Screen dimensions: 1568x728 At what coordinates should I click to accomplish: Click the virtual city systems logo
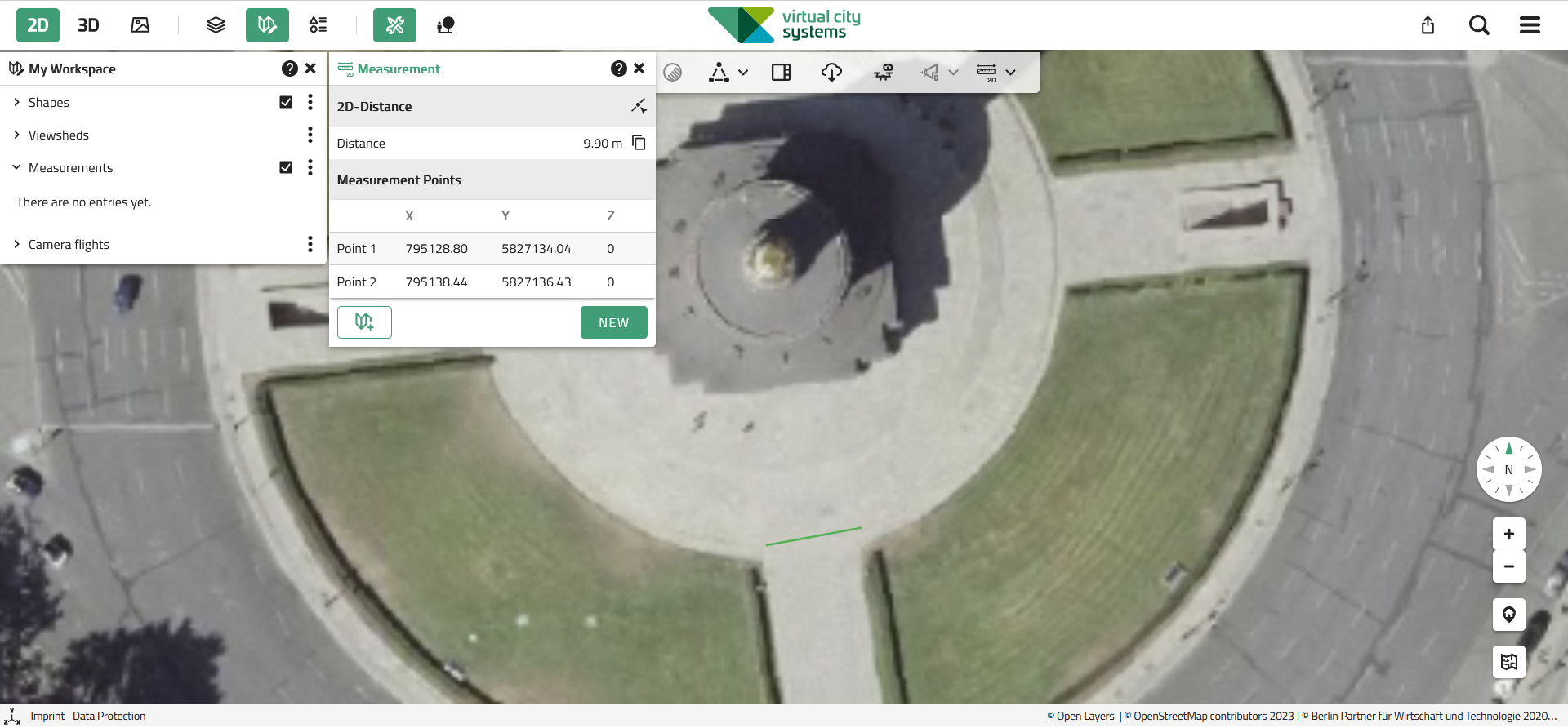[784, 25]
